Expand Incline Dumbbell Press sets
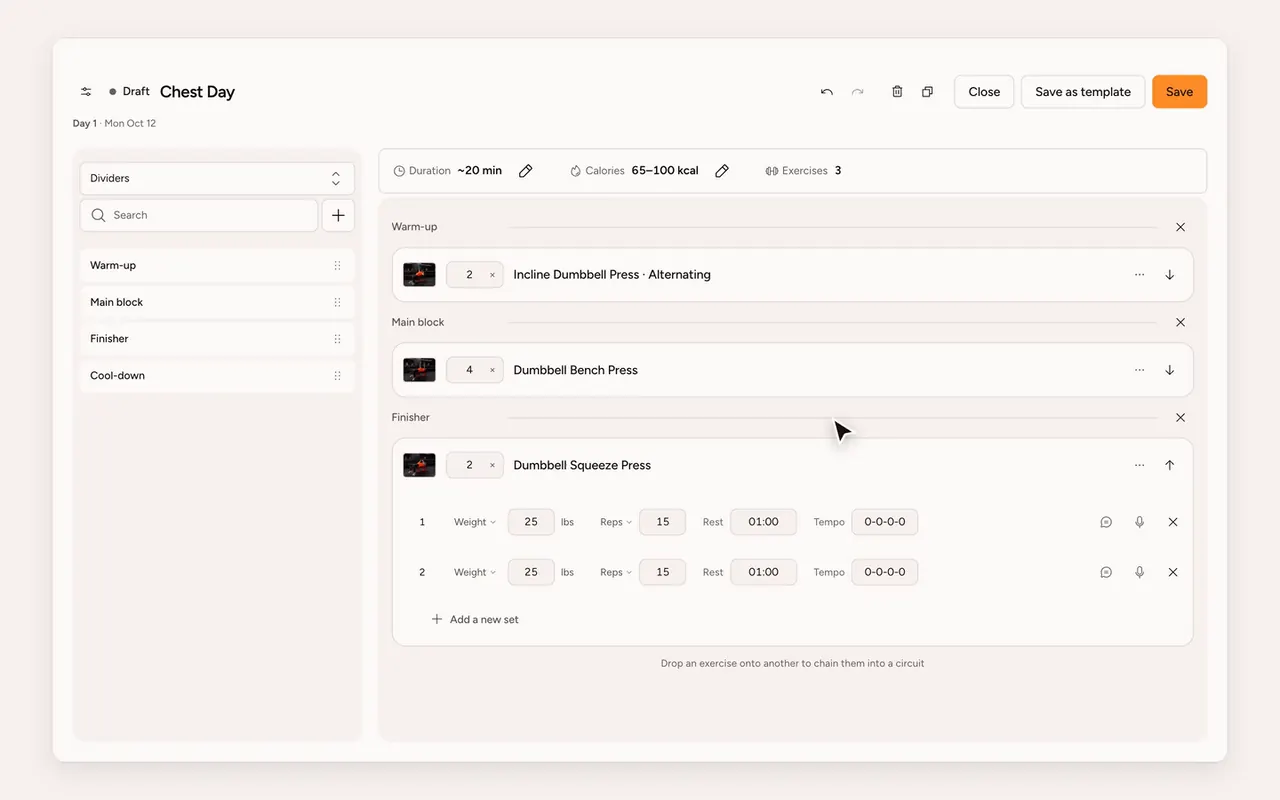Viewport: 1280px width, 800px height. pyautogui.click(x=1170, y=275)
